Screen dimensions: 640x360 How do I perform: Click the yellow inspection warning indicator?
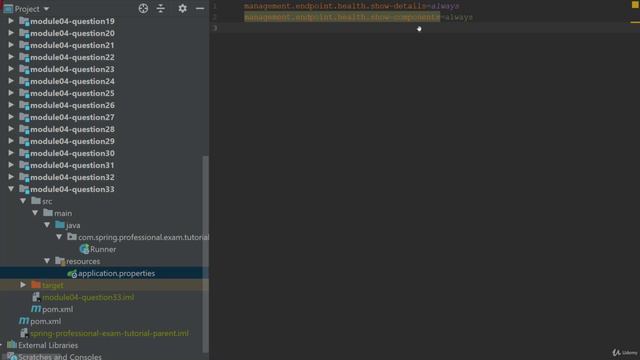click(x=635, y=4)
